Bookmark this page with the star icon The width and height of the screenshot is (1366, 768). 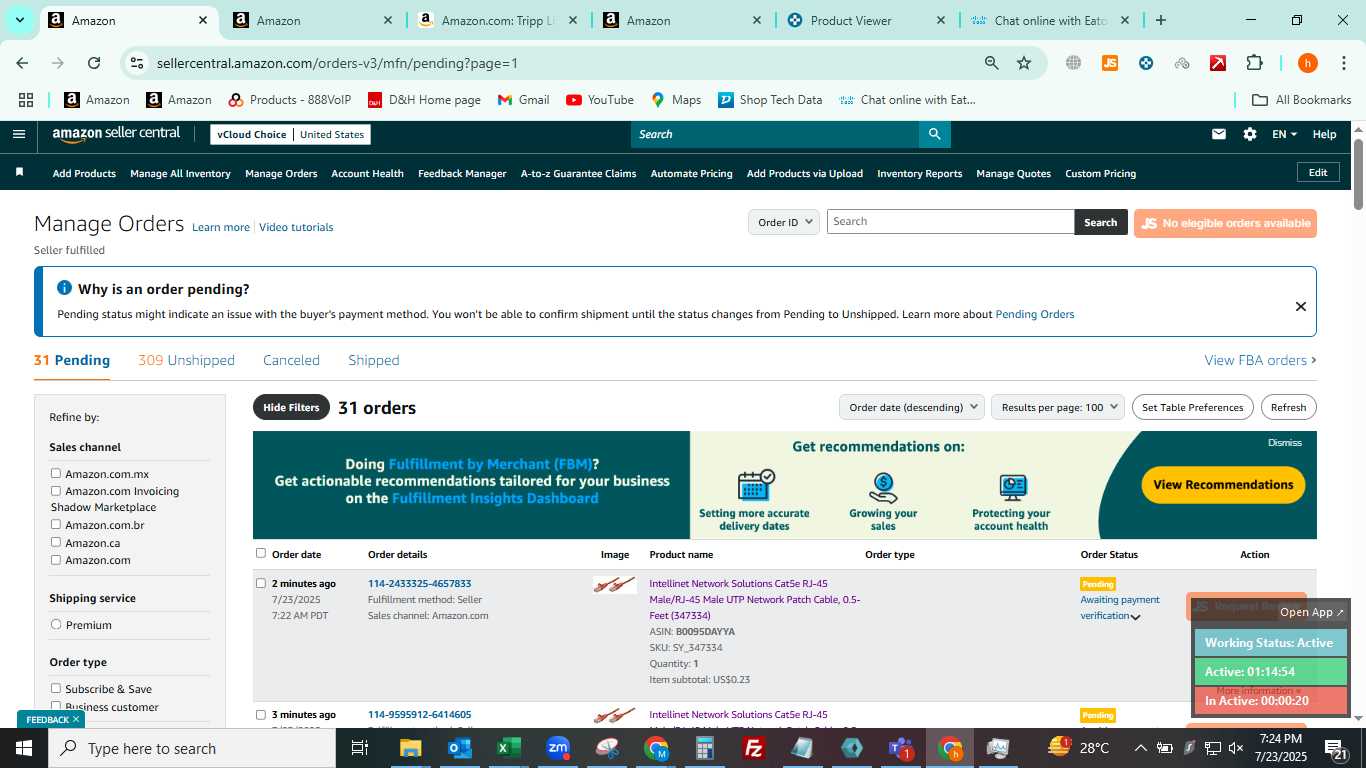click(1024, 63)
